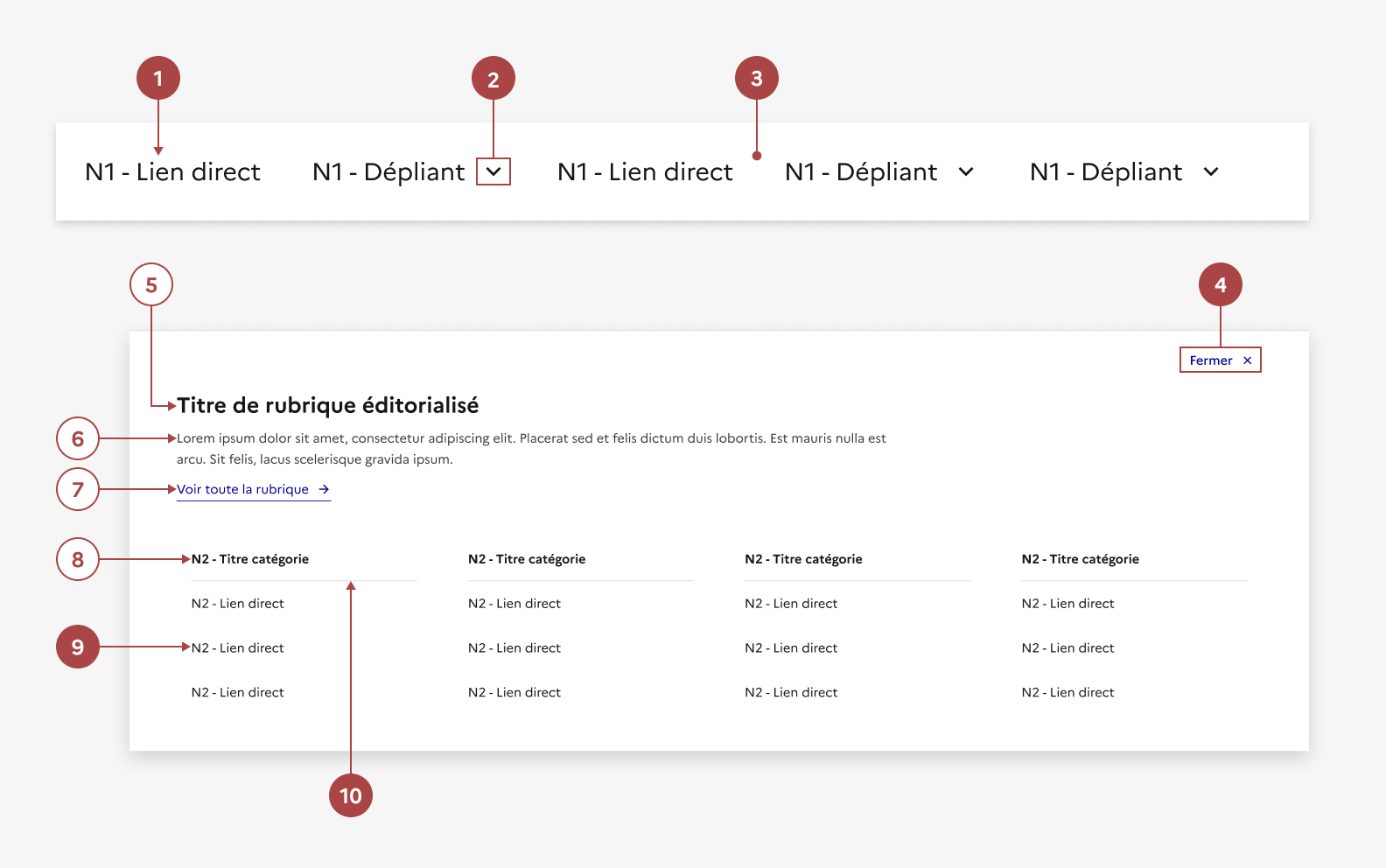1386x868 pixels.
Task: Click the outlined badge numbered 5
Action: point(151,285)
